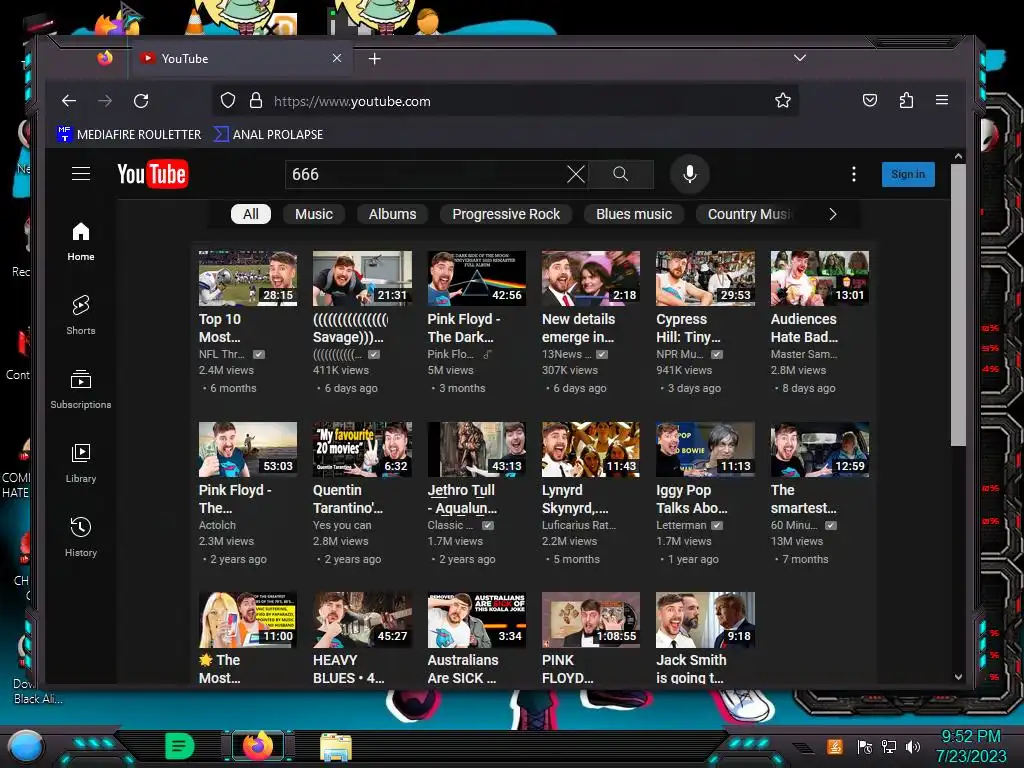Image resolution: width=1024 pixels, height=768 pixels.
Task: Open Shorts in the sidebar
Action: [81, 315]
